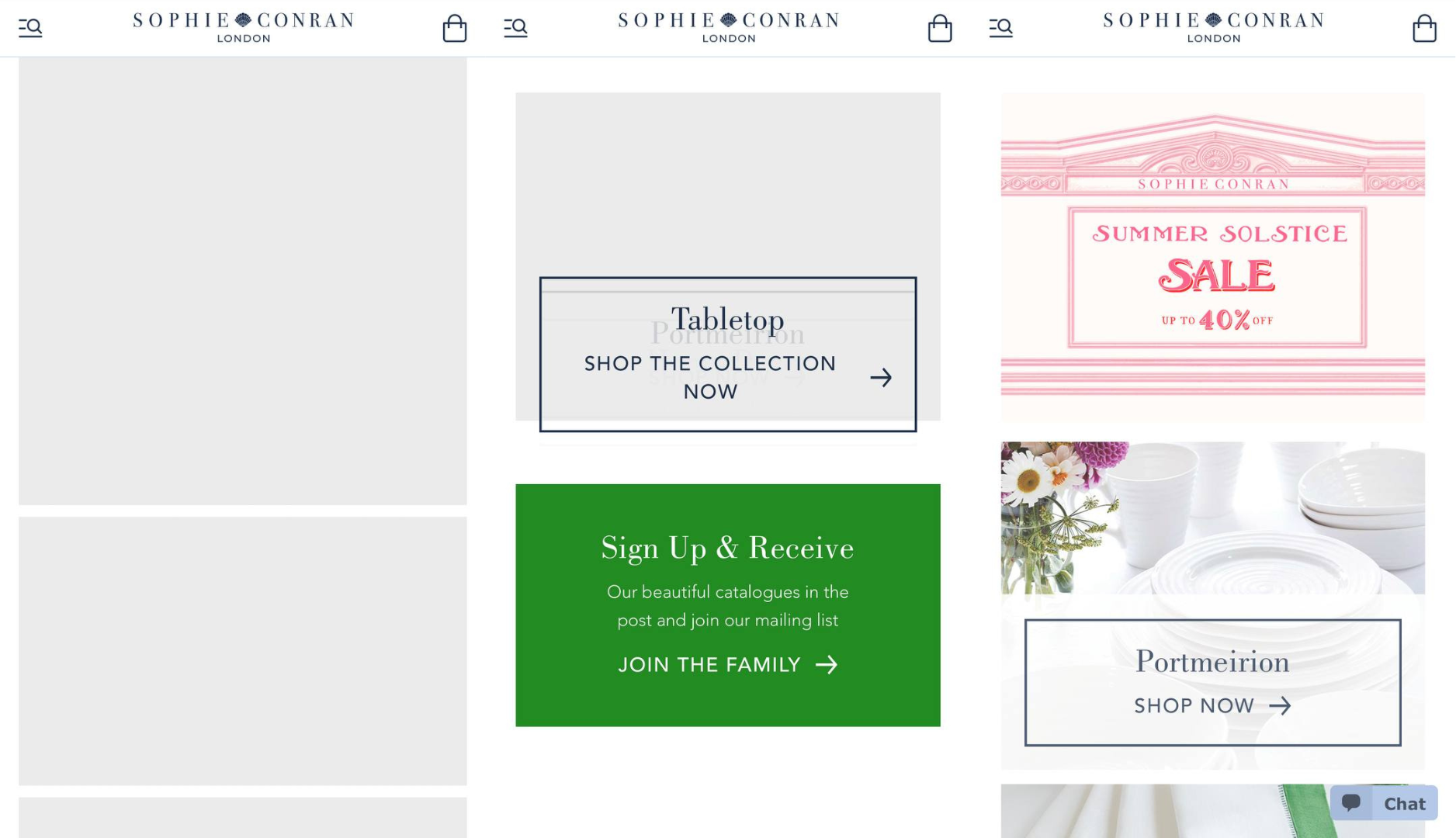Open the Chat widget label
This screenshot has height=838, width=1456.
(1404, 804)
